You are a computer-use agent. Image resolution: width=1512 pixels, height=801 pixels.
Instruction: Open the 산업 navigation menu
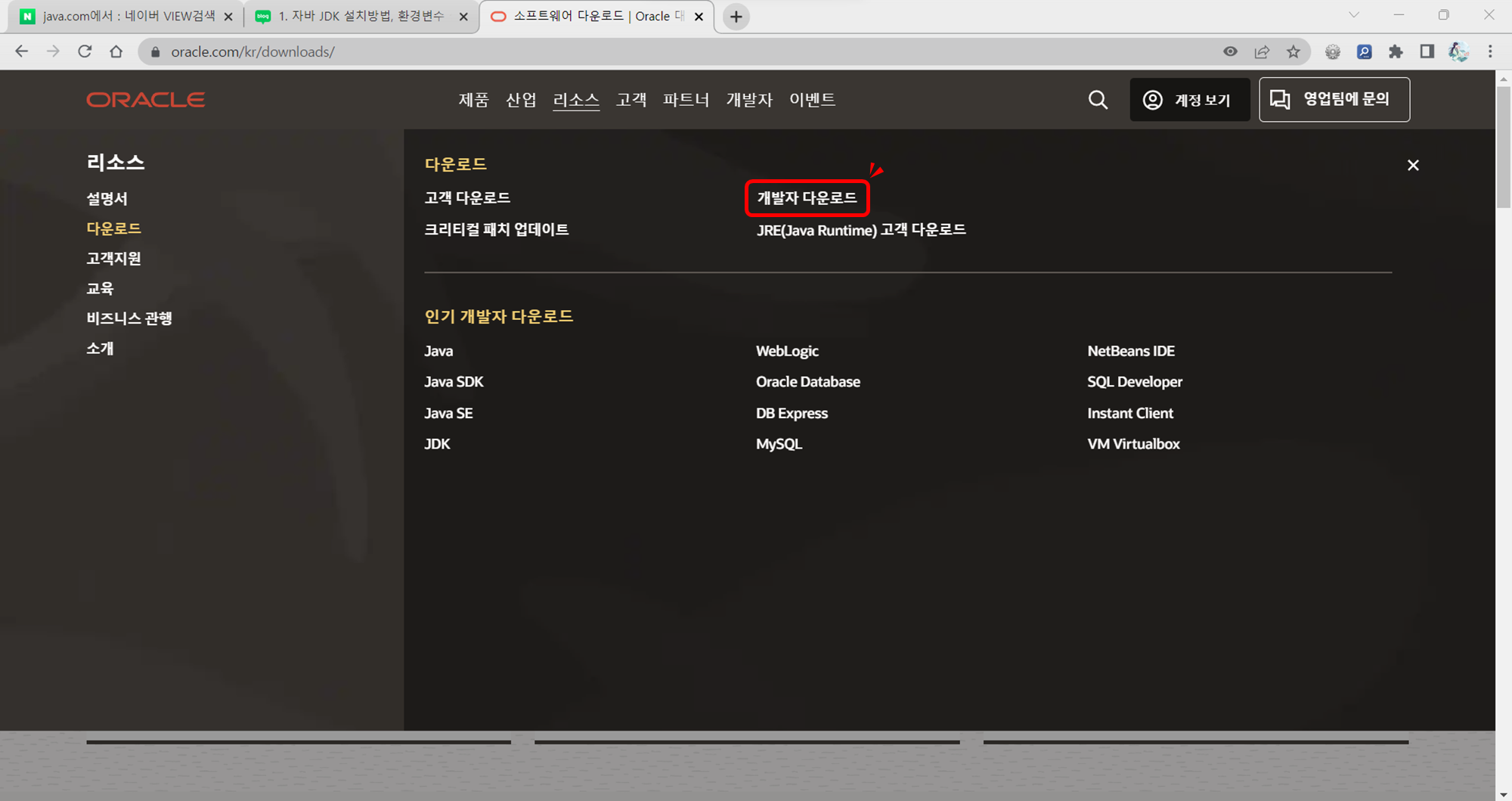click(521, 100)
